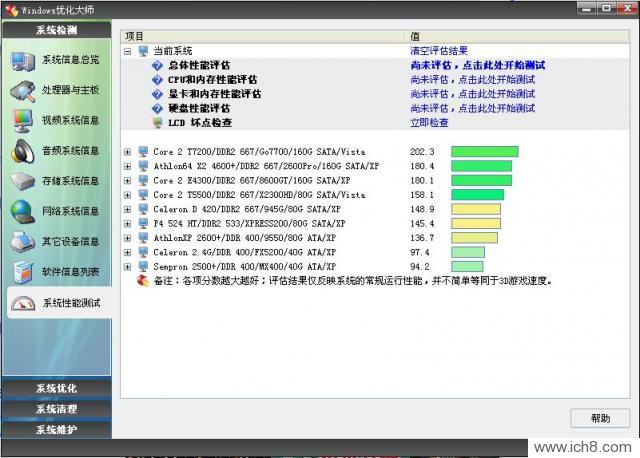Image resolution: width=640 pixels, height=458 pixels.
Task: Click 清空评估结果 link
Action: coord(439,51)
